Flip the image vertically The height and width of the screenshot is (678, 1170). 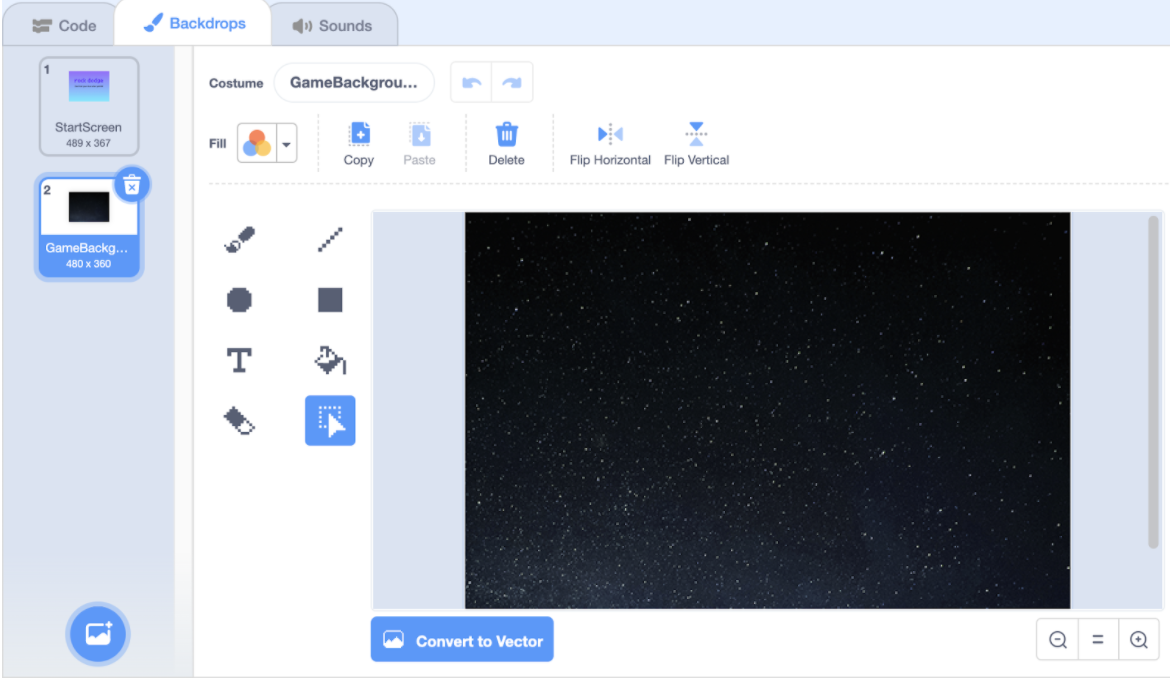click(696, 144)
